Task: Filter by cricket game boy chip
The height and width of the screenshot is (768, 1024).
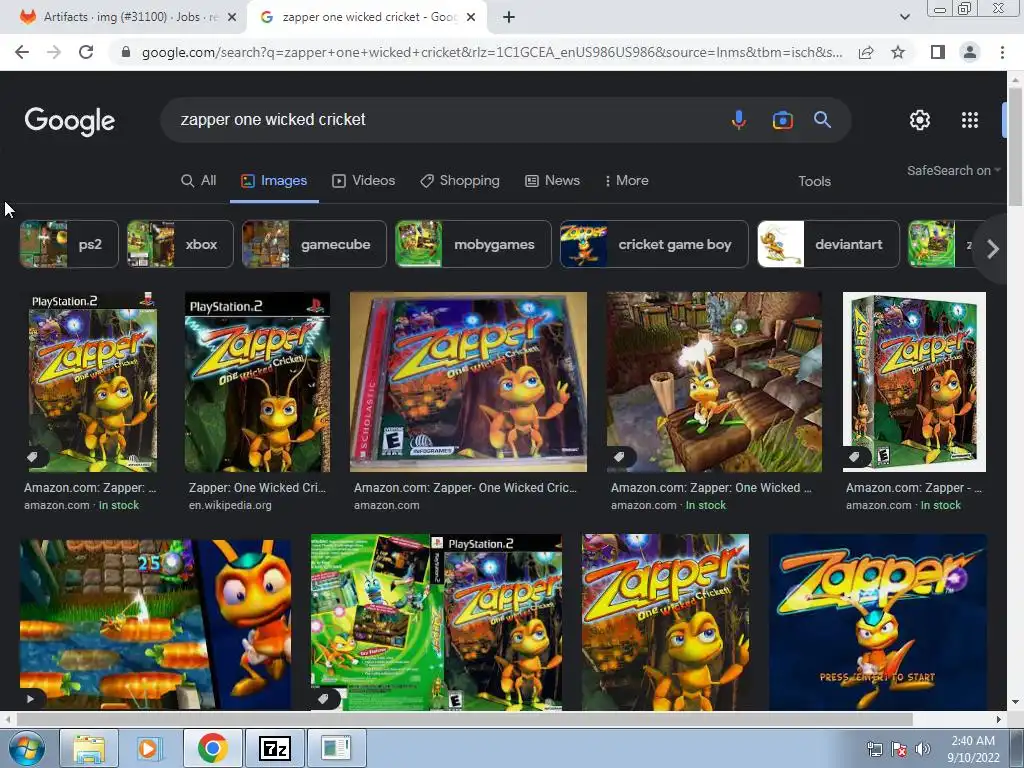Action: [654, 244]
